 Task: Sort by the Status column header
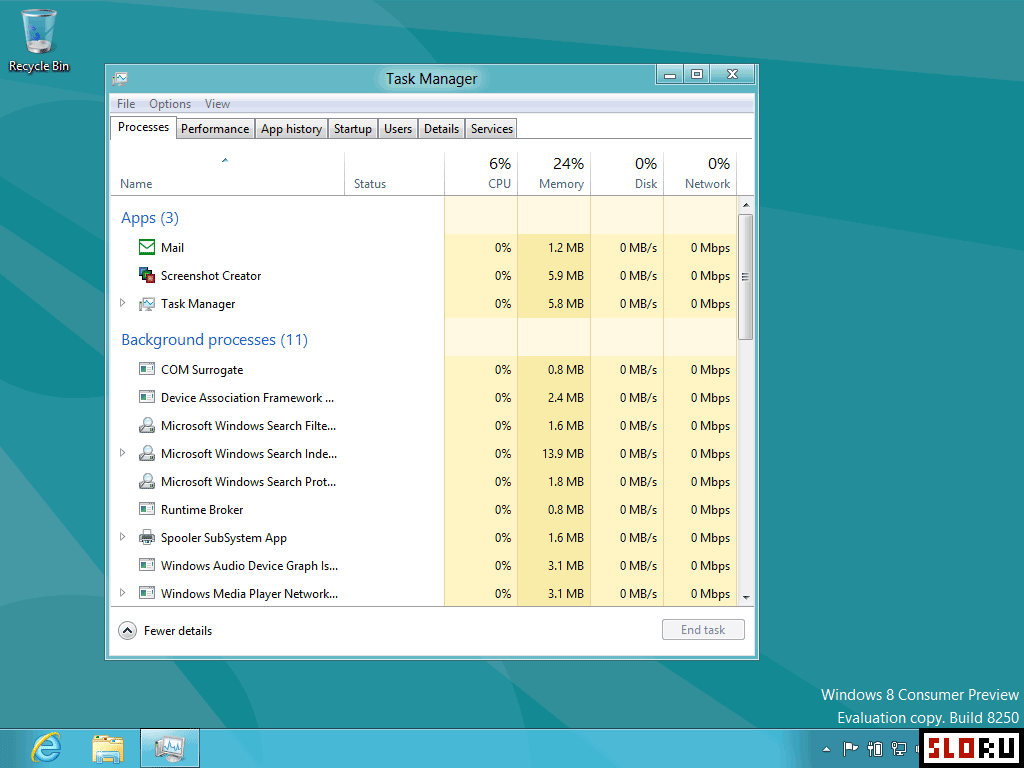pos(394,174)
